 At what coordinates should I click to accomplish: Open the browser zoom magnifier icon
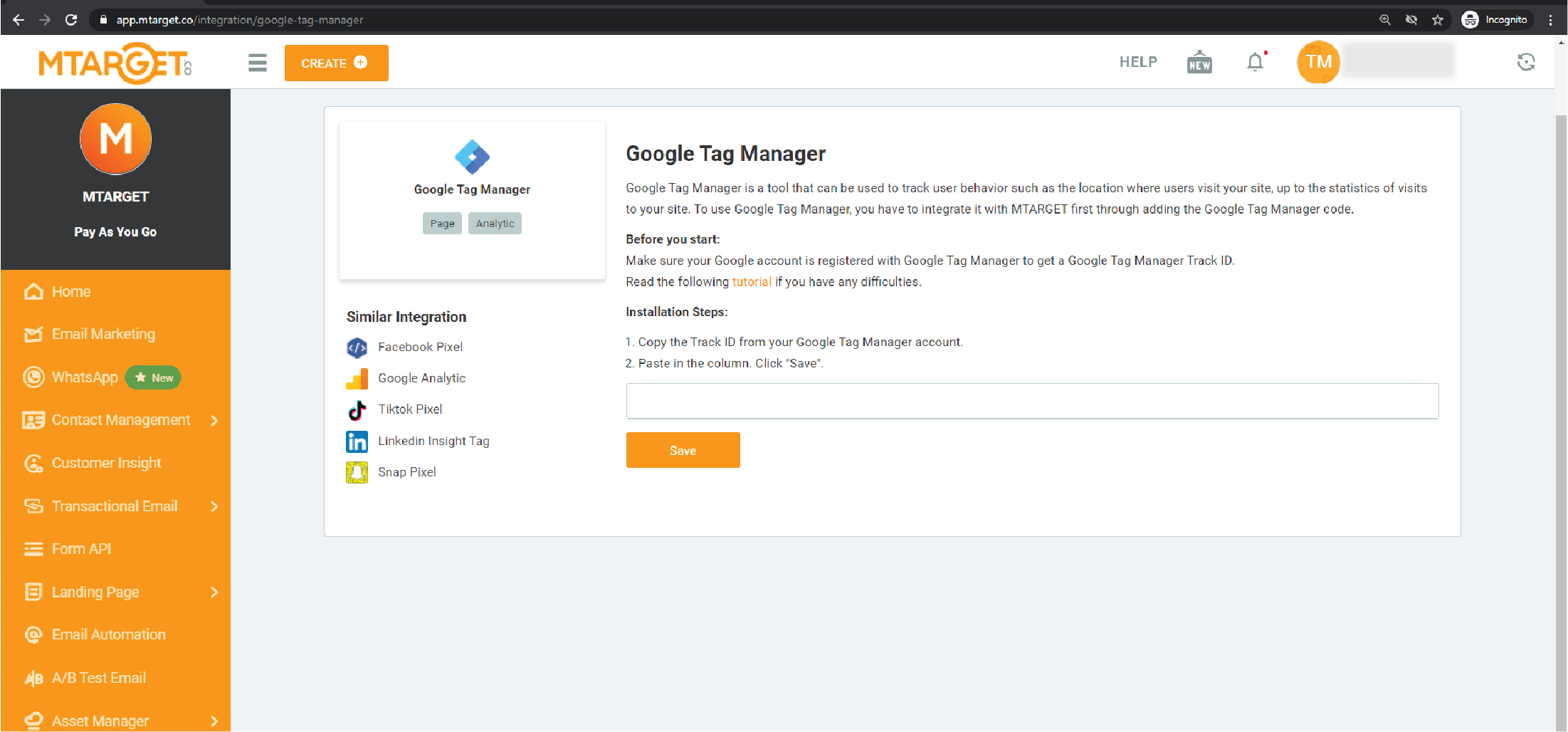[1385, 20]
